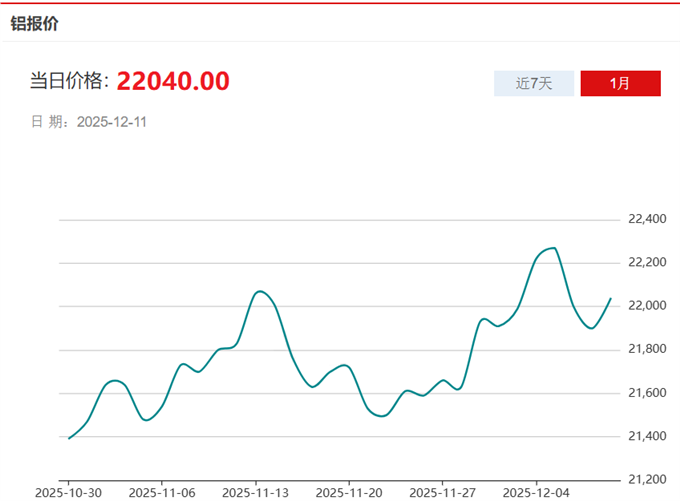Click the 21,400 y-axis label

[x=646, y=436]
